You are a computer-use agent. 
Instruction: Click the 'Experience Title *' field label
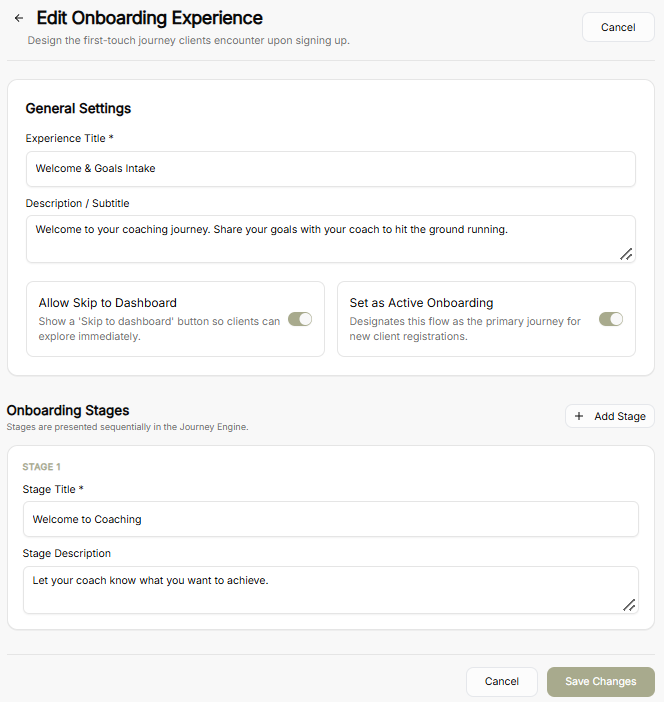pyautogui.click(x=69, y=138)
